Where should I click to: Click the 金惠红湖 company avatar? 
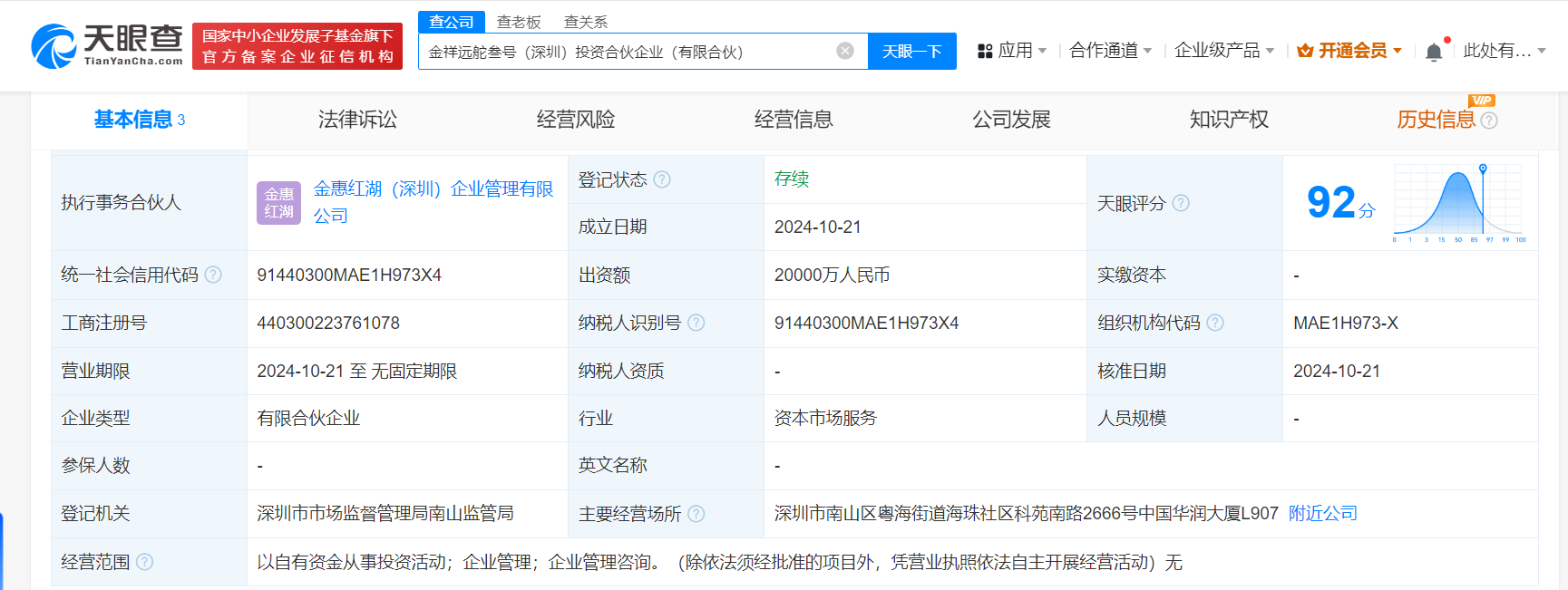(278, 202)
